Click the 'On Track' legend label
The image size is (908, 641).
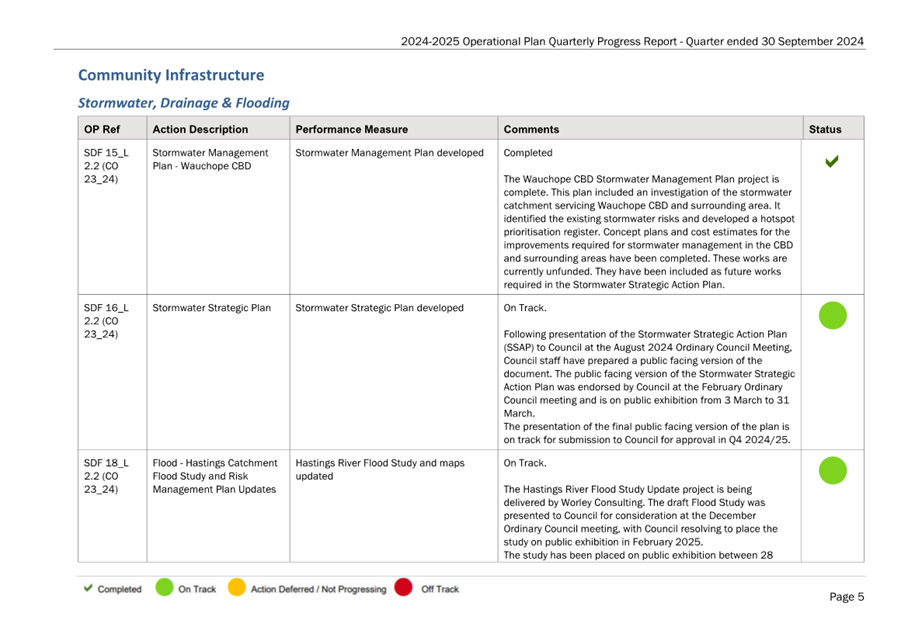click(x=197, y=589)
